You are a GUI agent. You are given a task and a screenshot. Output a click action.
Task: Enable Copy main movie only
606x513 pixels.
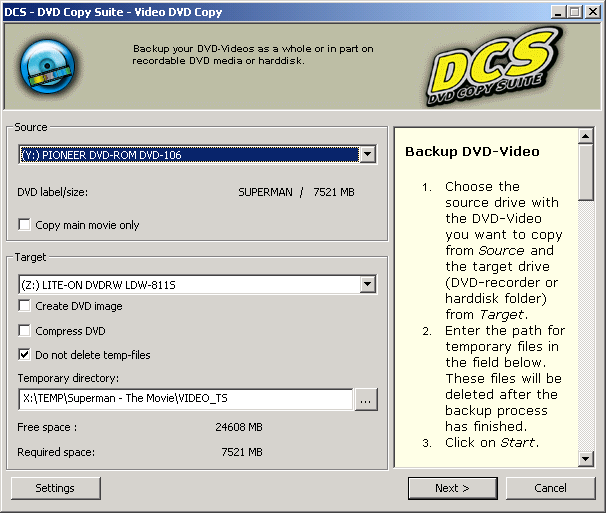[x=26, y=225]
